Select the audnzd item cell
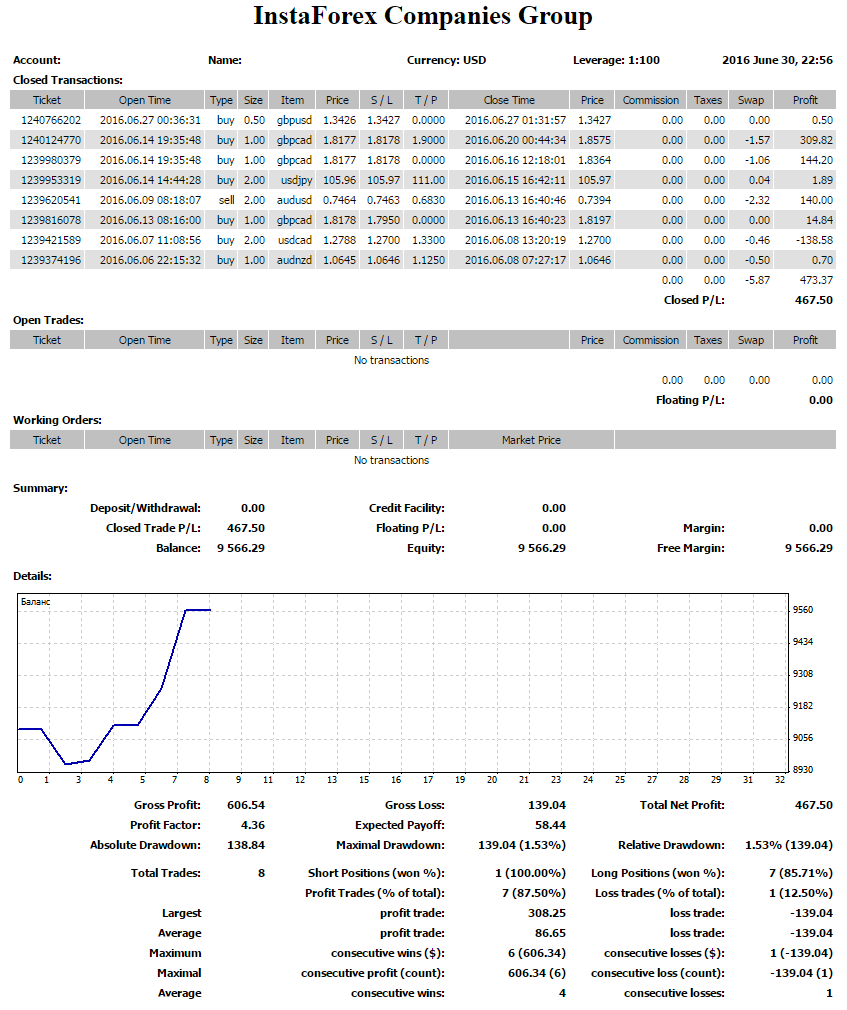The height and width of the screenshot is (1010, 847). [294, 260]
